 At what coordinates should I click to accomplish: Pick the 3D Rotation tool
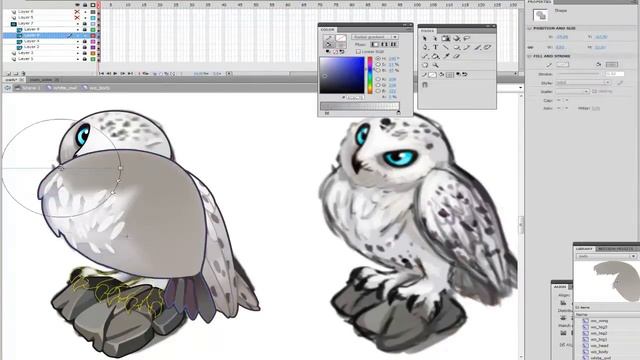(x=457, y=39)
